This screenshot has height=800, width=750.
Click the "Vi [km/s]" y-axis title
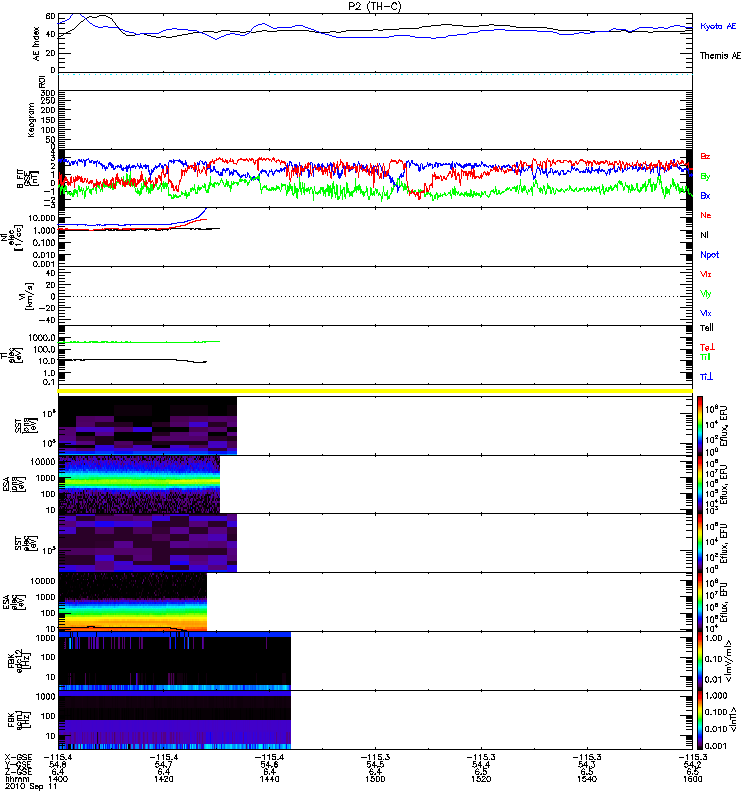pos(26,296)
